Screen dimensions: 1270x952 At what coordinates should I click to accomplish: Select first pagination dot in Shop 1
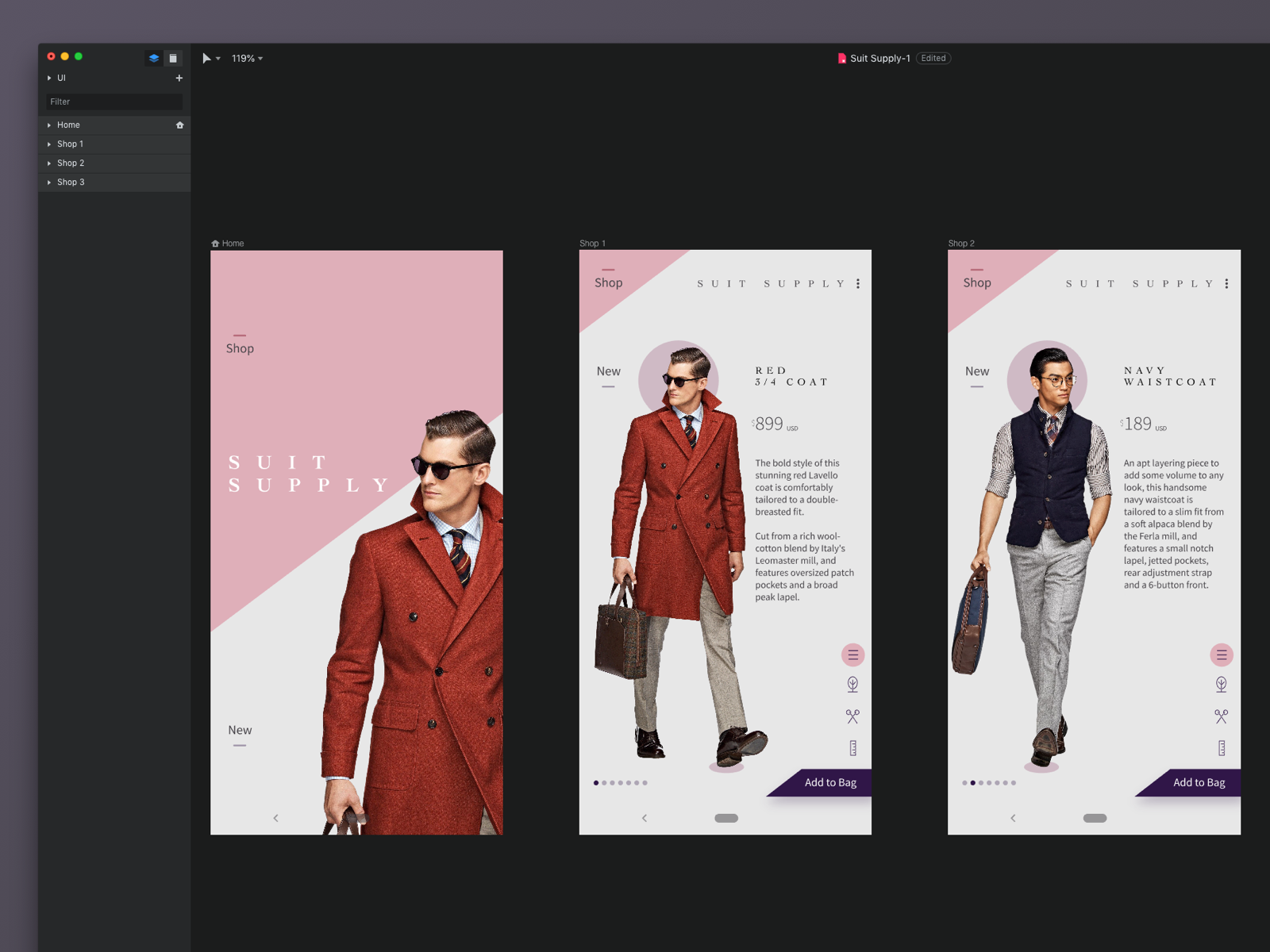tap(596, 783)
